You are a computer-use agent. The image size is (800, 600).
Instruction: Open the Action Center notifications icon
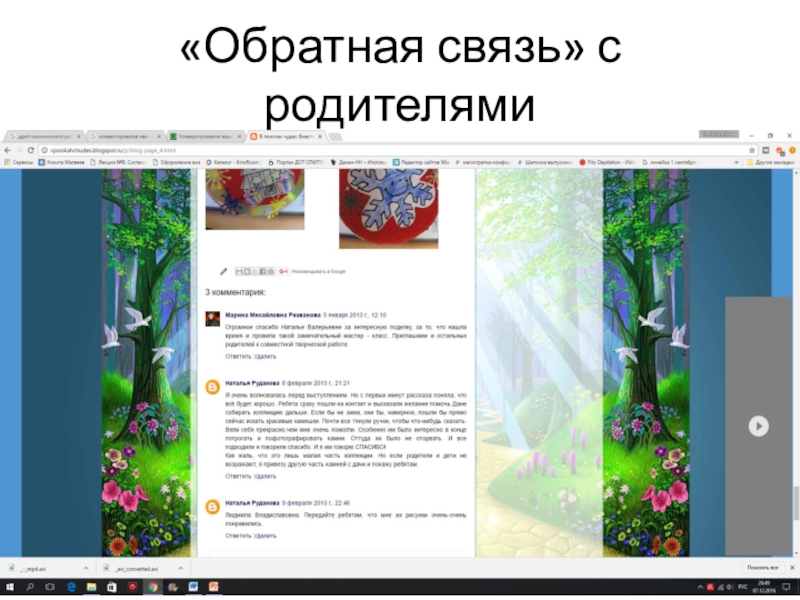coord(787,587)
